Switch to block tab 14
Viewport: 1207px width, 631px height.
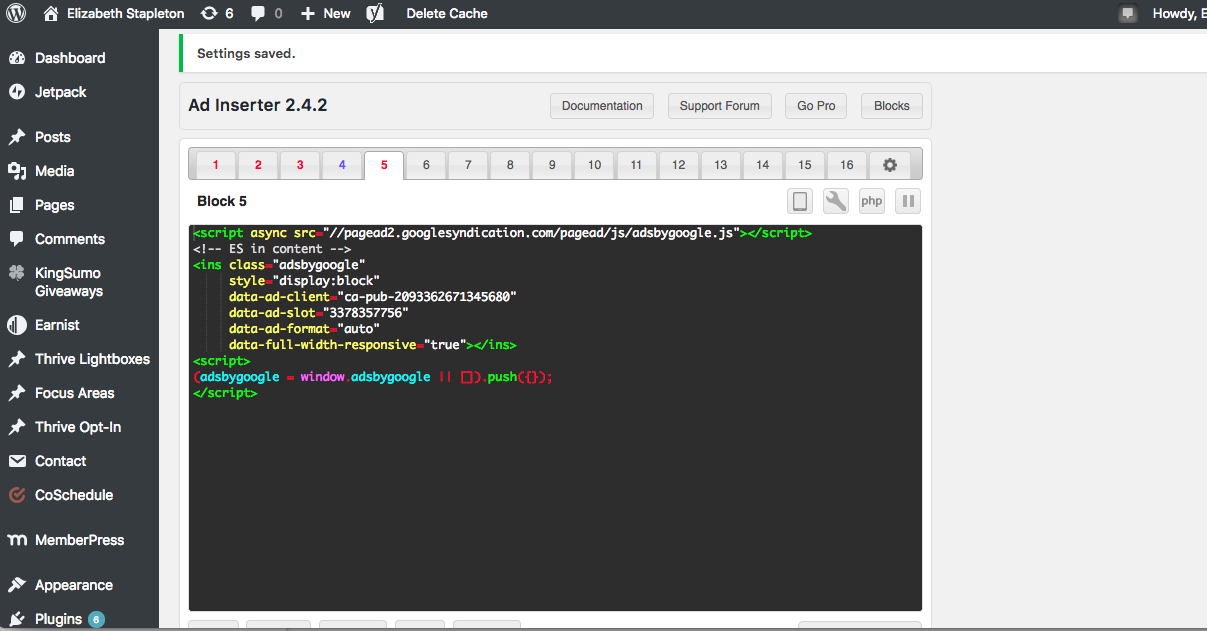coord(763,165)
